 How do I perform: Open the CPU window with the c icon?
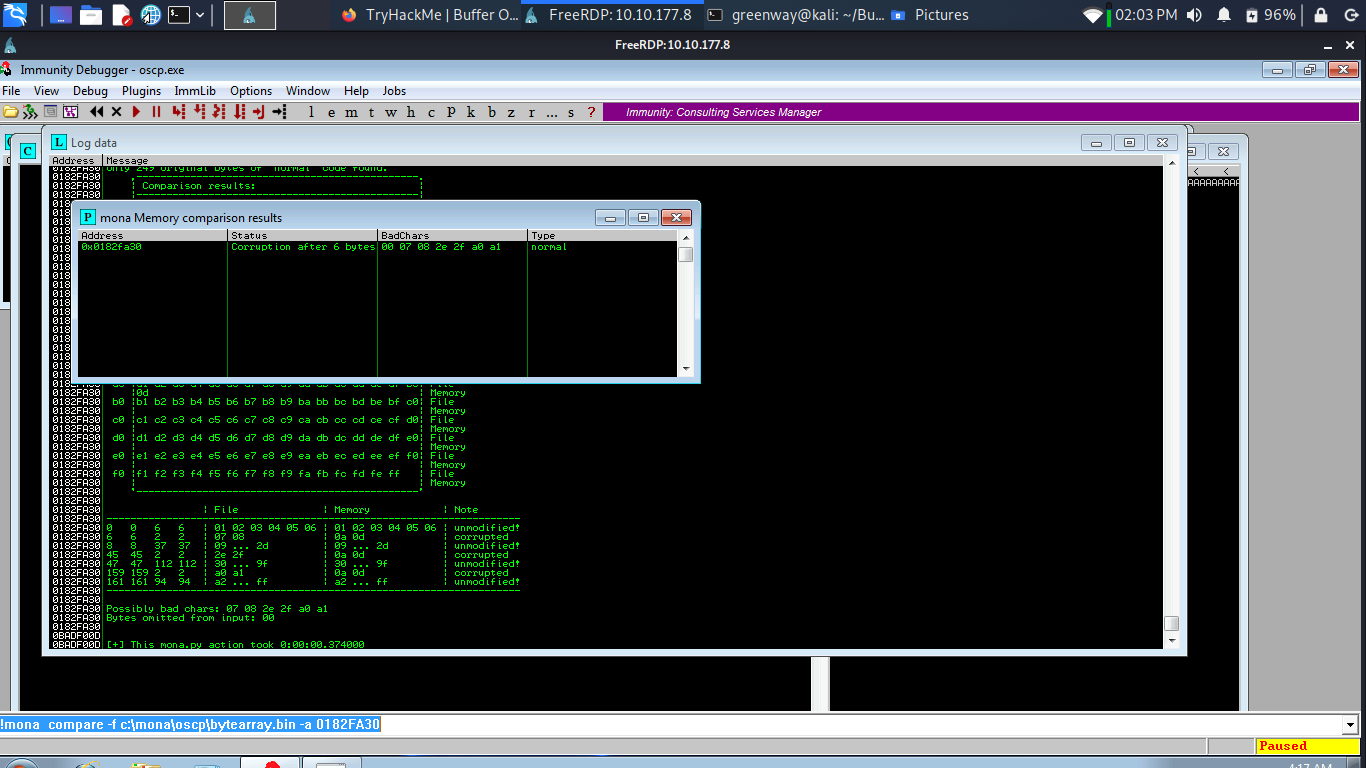pos(430,112)
